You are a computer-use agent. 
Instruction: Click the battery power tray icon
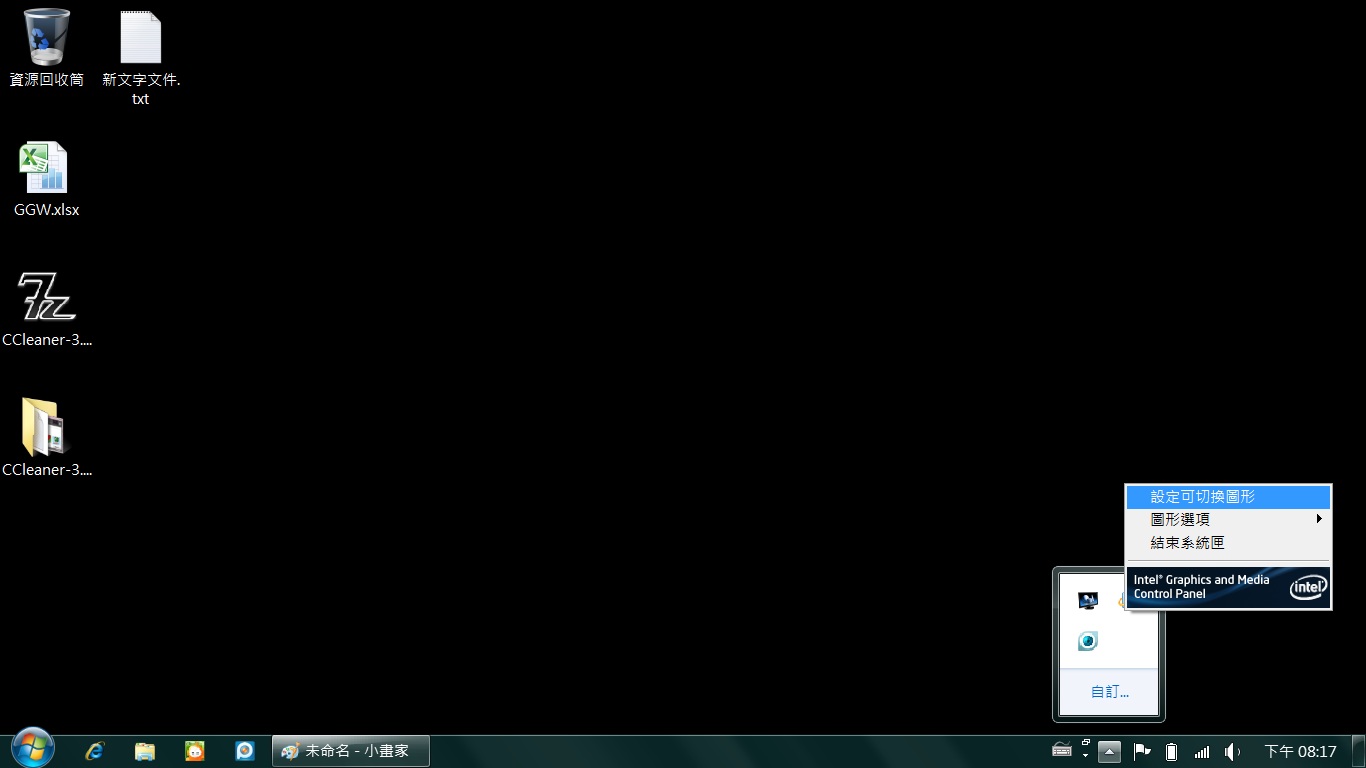(x=1172, y=752)
